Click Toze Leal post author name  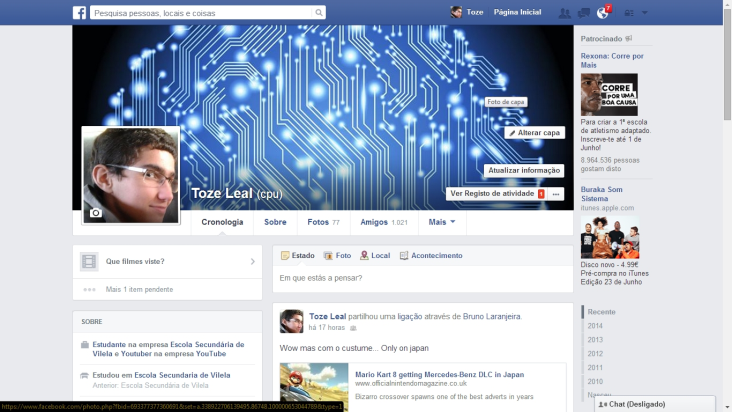(x=327, y=317)
